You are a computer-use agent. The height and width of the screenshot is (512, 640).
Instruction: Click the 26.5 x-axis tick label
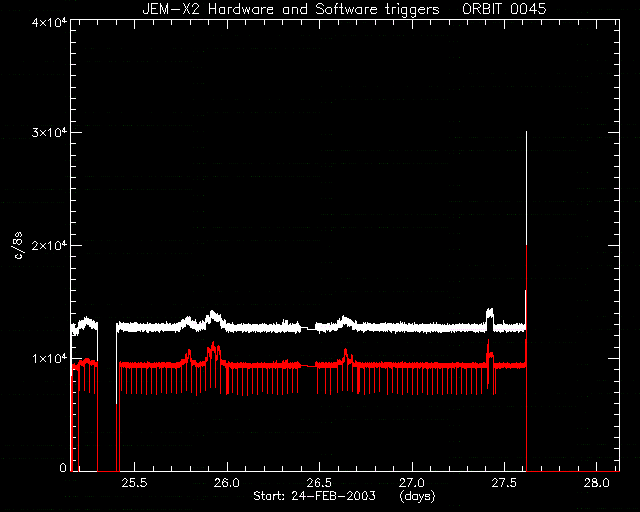319,483
